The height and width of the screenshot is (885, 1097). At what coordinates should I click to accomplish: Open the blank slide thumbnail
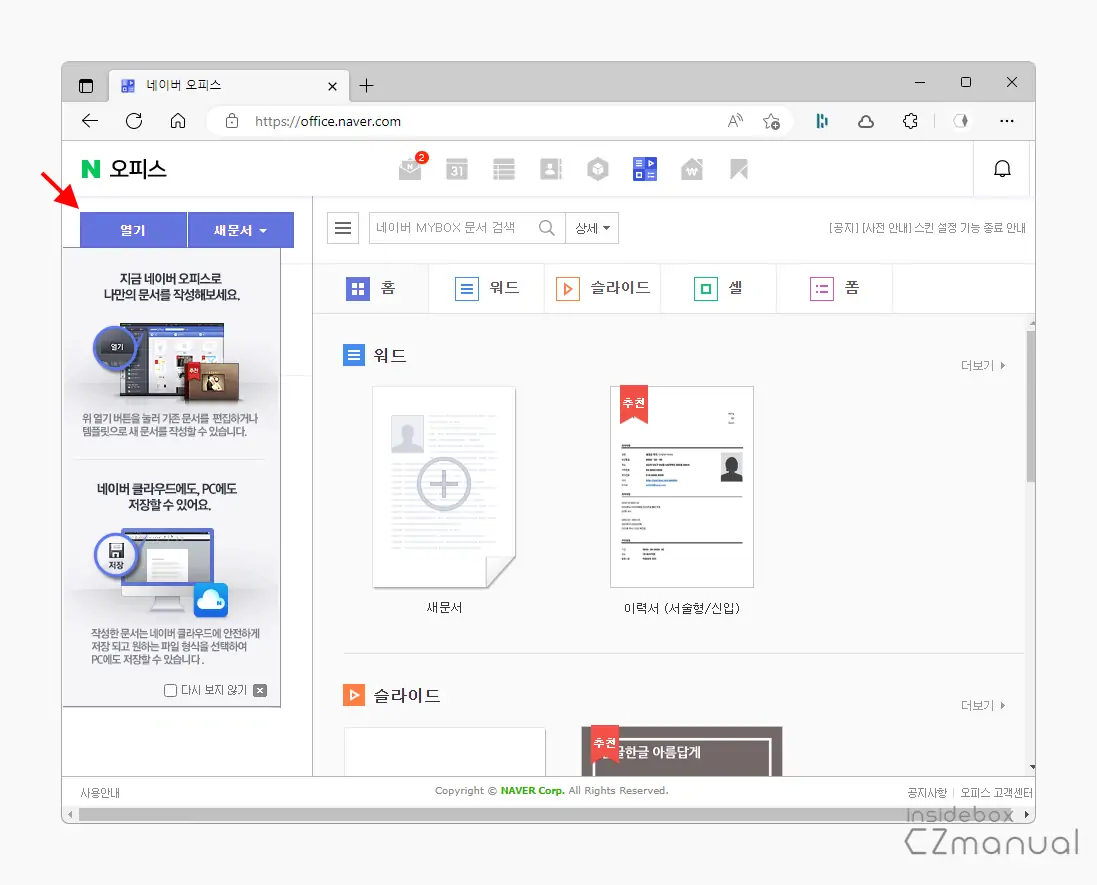(445, 751)
